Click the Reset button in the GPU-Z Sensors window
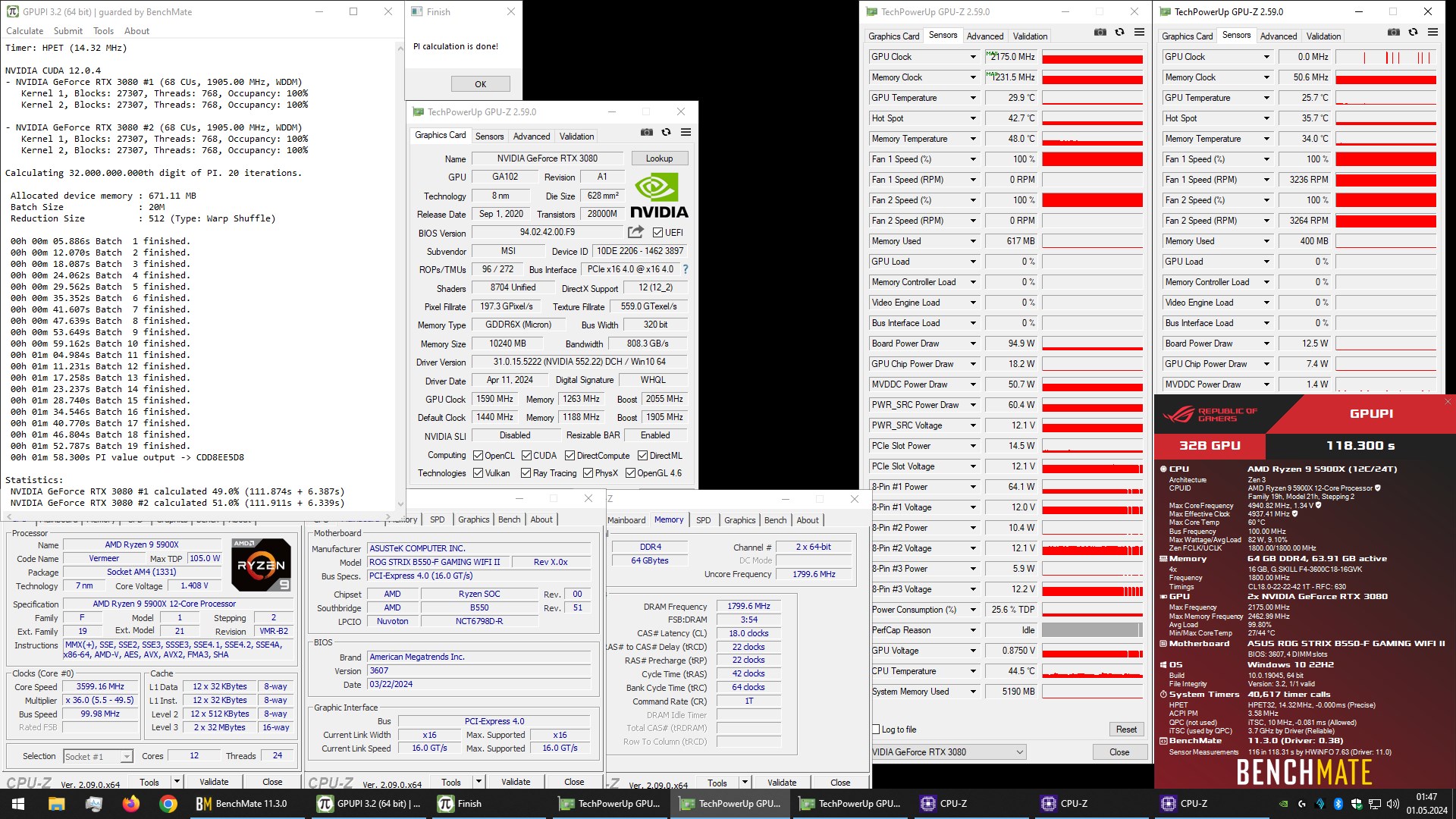Image resolution: width=1456 pixels, height=819 pixels. pyautogui.click(x=1126, y=730)
